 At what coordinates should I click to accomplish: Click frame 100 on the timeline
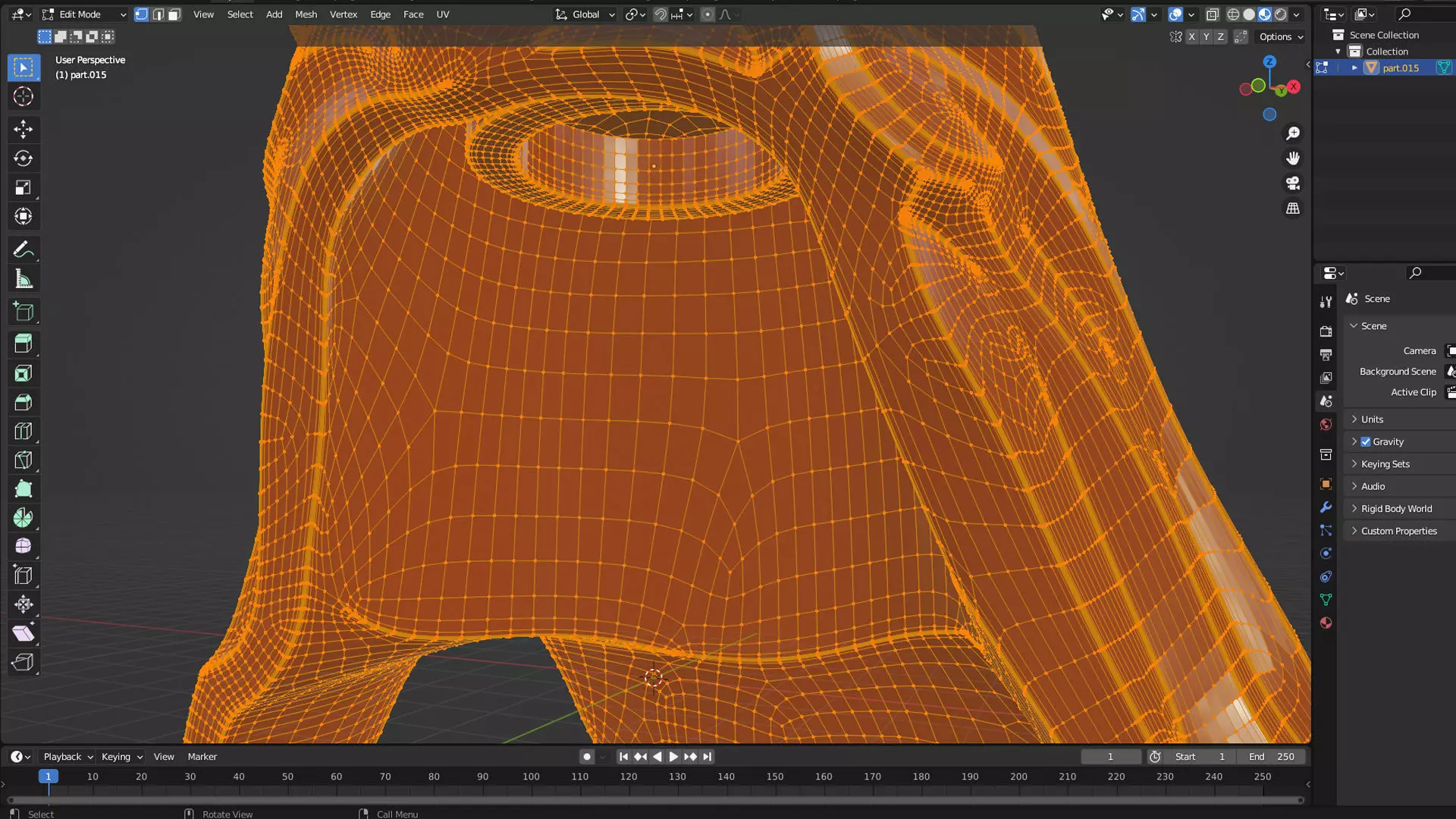pyautogui.click(x=531, y=777)
